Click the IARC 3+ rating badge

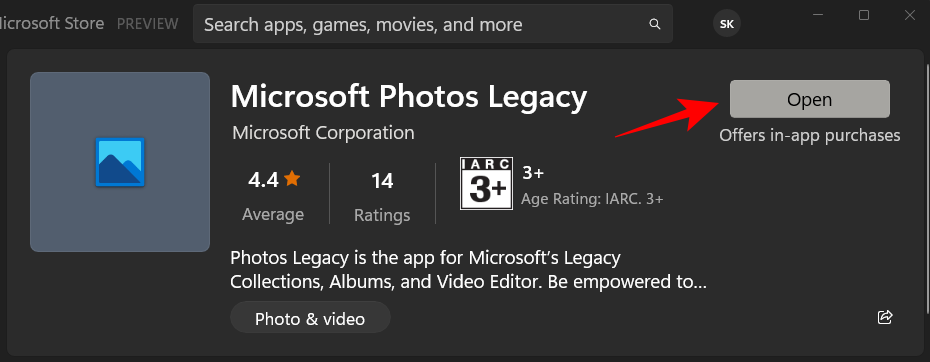tap(486, 184)
